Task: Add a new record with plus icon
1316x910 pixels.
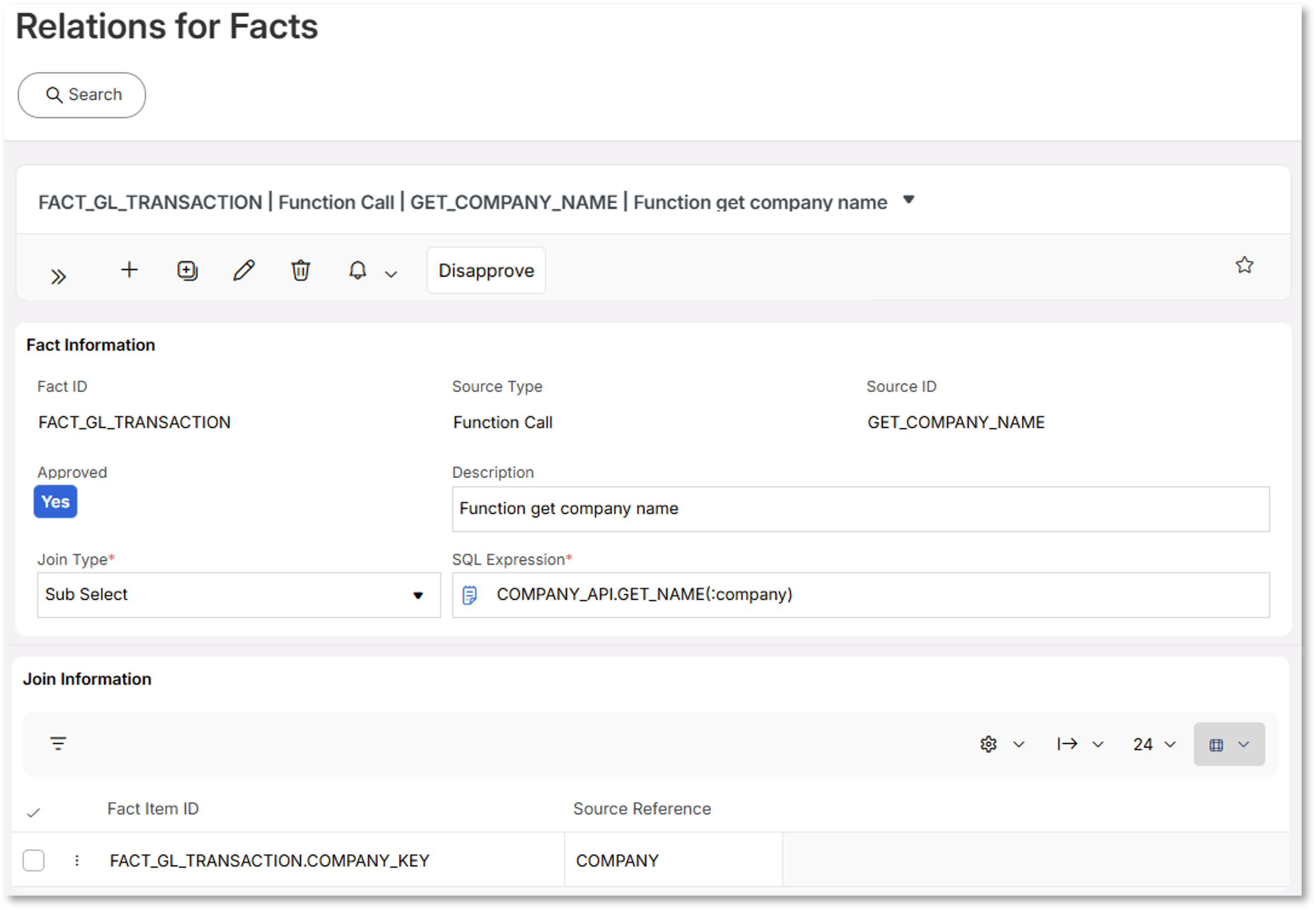Action: 129,269
